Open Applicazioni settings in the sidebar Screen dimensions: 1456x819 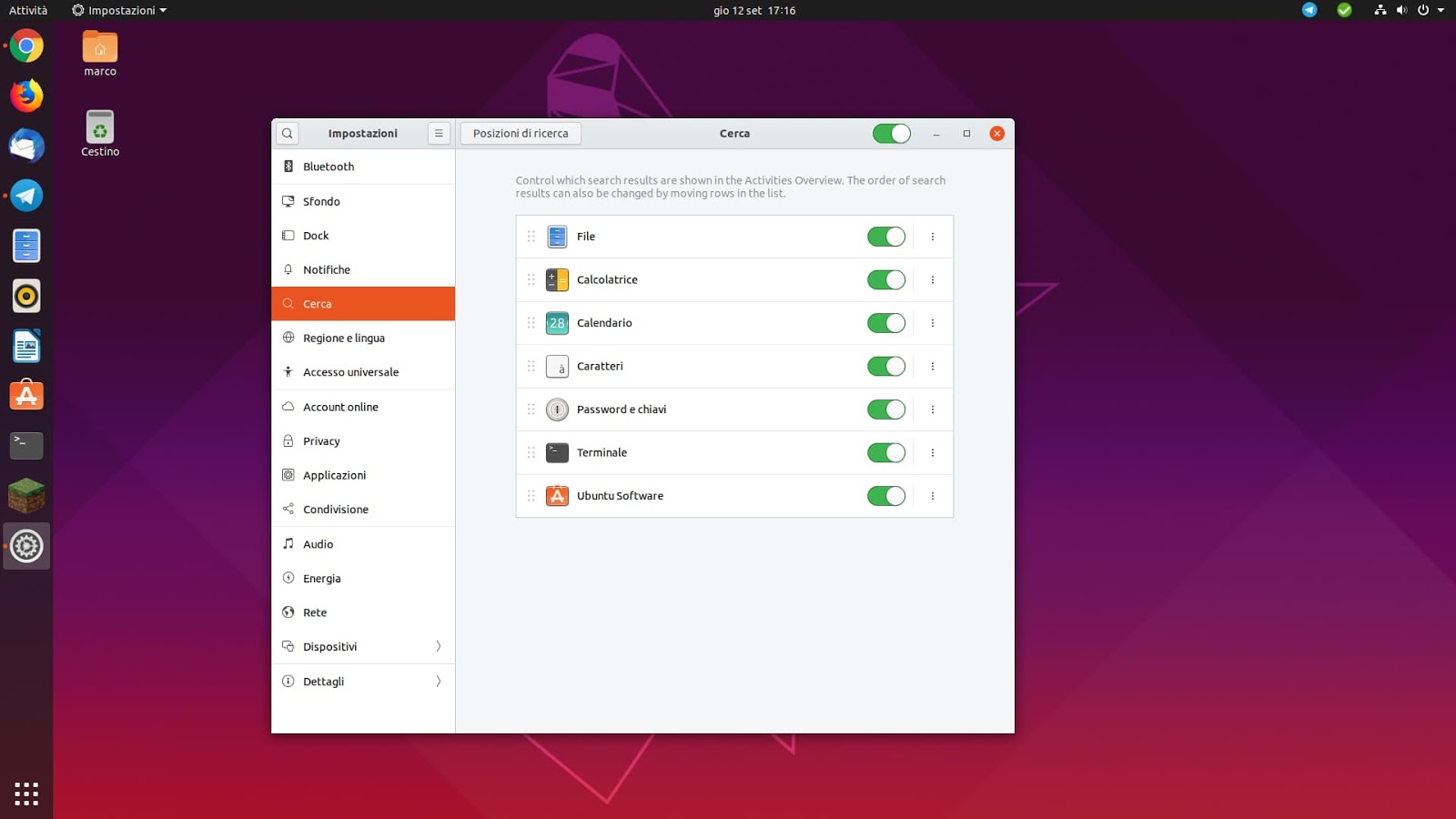click(363, 475)
